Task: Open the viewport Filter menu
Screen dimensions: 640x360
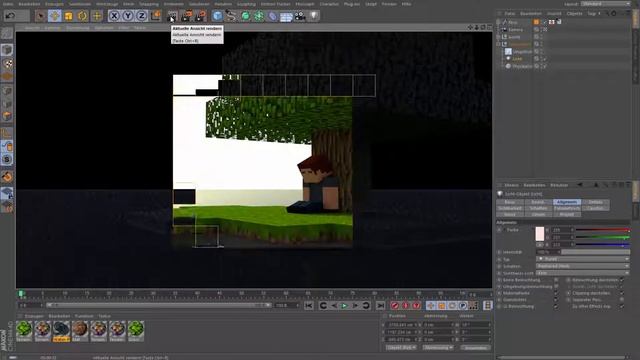Action: 124,28
